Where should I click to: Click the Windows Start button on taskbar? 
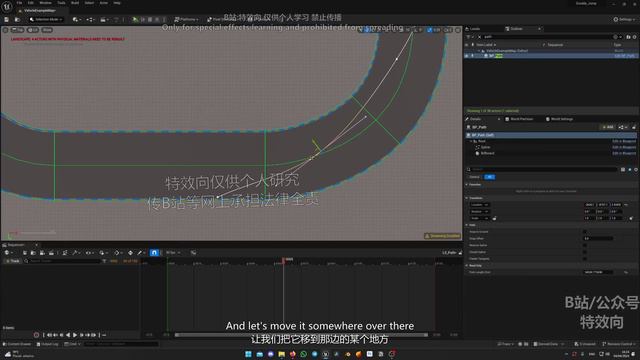click(x=248, y=354)
